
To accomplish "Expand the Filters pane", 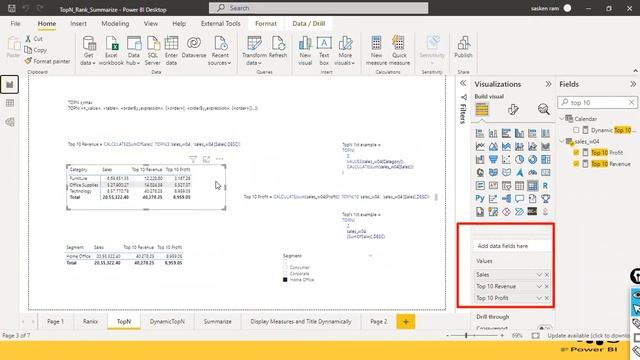I will 463,83.
